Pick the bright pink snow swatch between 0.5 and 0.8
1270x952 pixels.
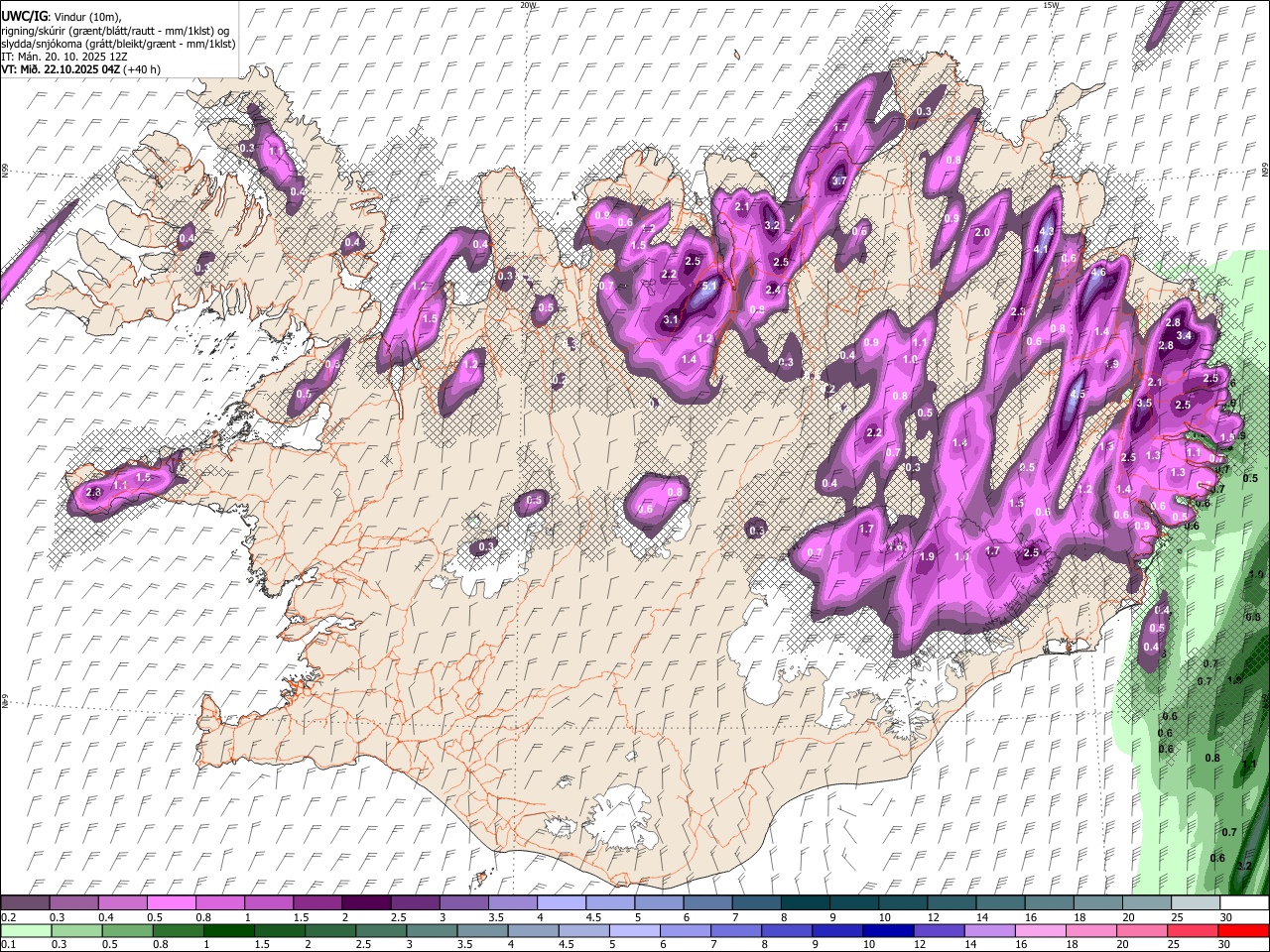pos(171,903)
